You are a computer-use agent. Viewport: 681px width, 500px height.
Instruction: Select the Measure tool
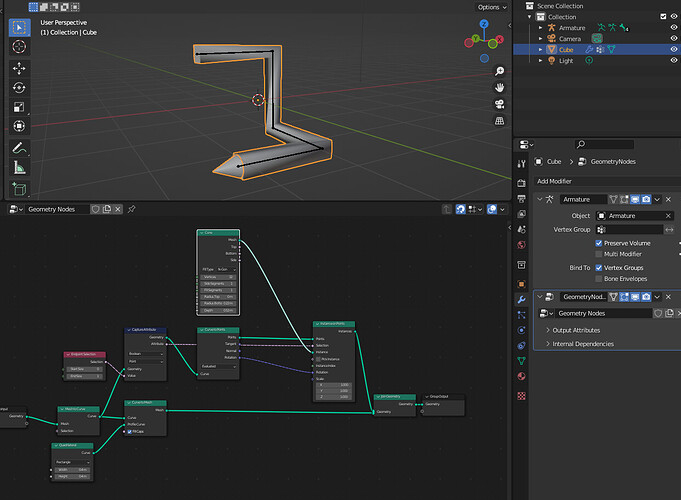tap(19, 167)
